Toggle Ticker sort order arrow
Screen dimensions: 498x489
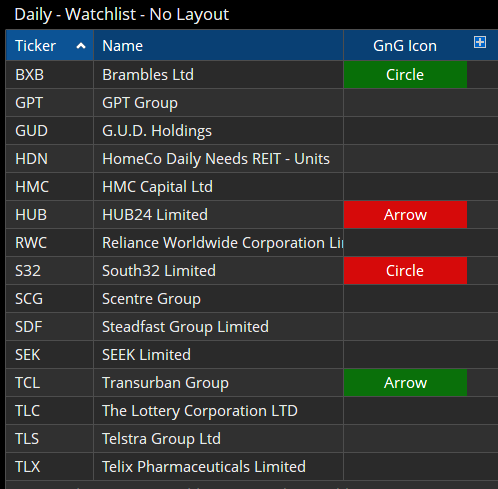(x=81, y=46)
